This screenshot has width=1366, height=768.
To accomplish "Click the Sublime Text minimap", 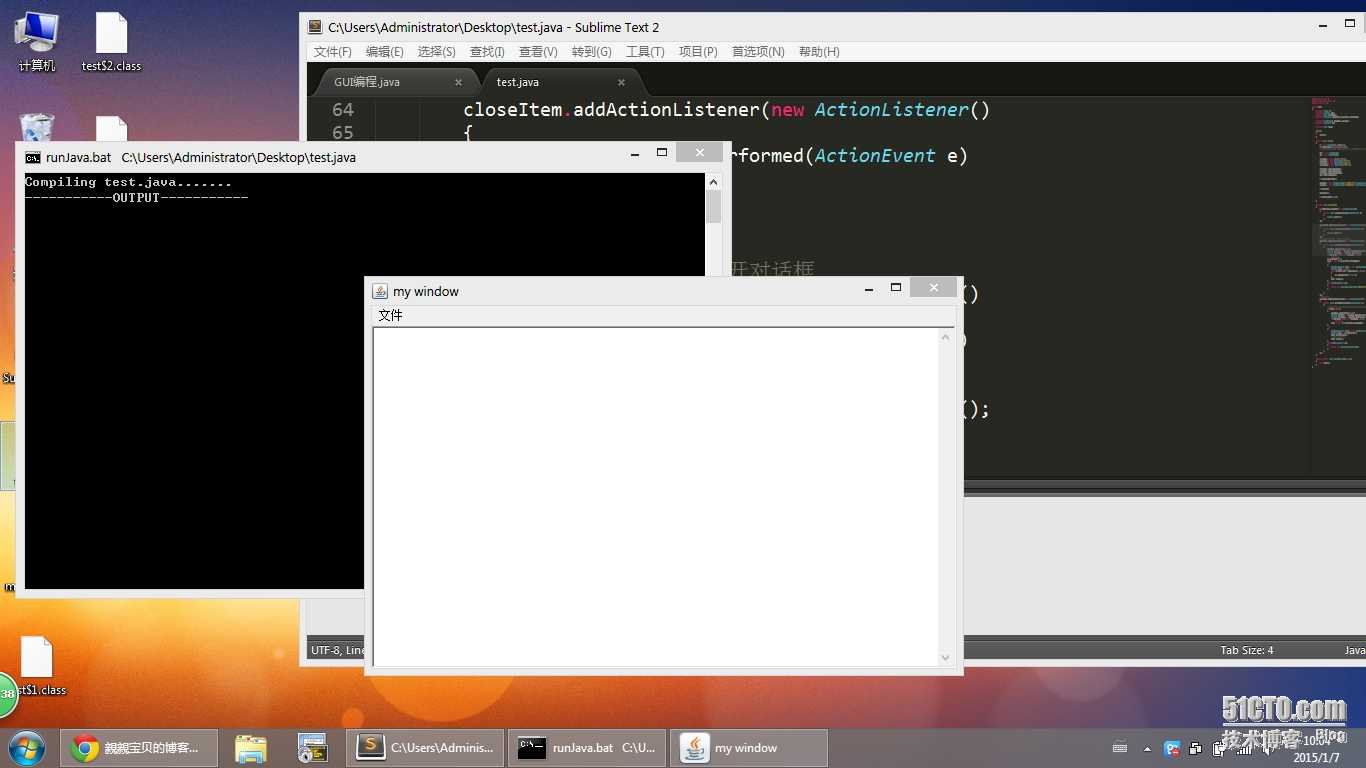I will click(x=1336, y=232).
